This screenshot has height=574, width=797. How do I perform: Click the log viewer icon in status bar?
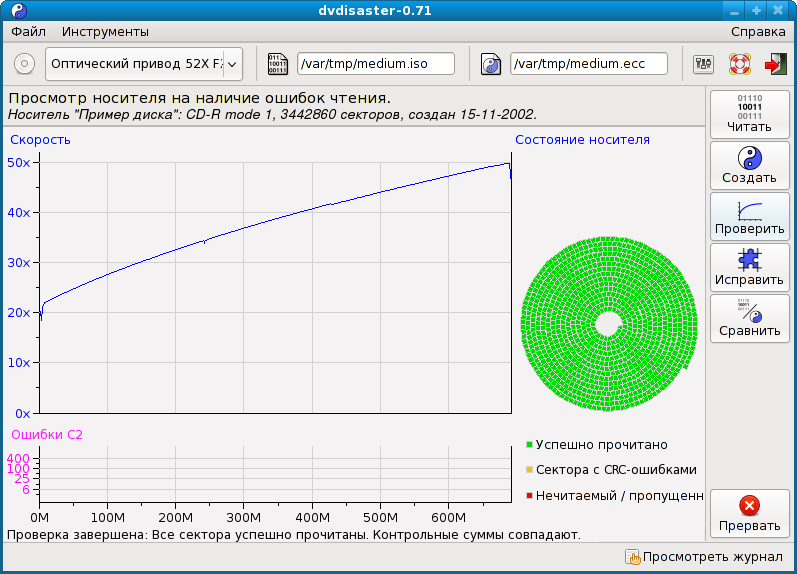(x=633, y=557)
